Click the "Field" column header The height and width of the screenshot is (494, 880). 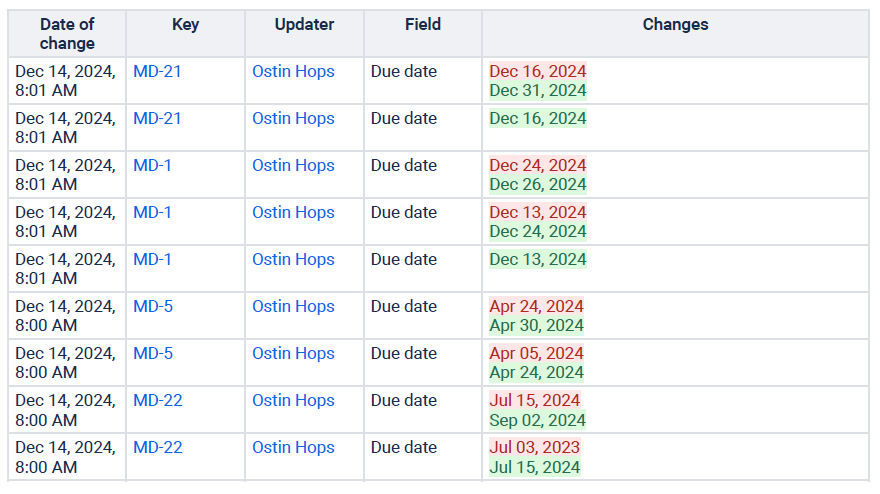point(423,25)
